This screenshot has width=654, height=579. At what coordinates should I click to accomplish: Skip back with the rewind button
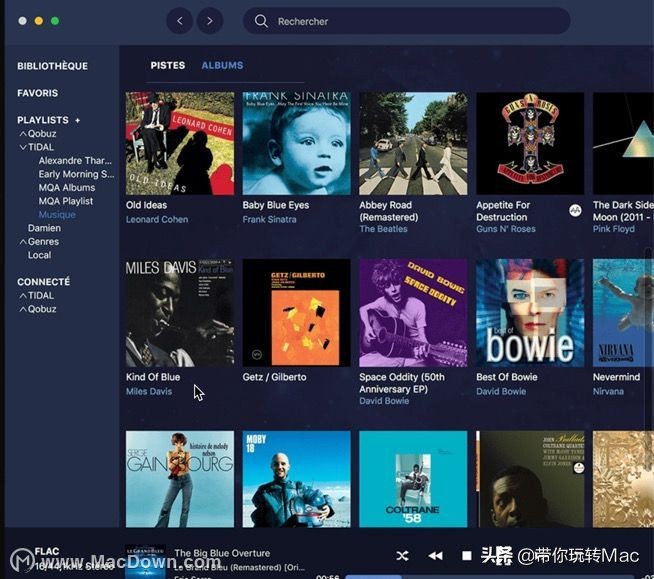(435, 556)
